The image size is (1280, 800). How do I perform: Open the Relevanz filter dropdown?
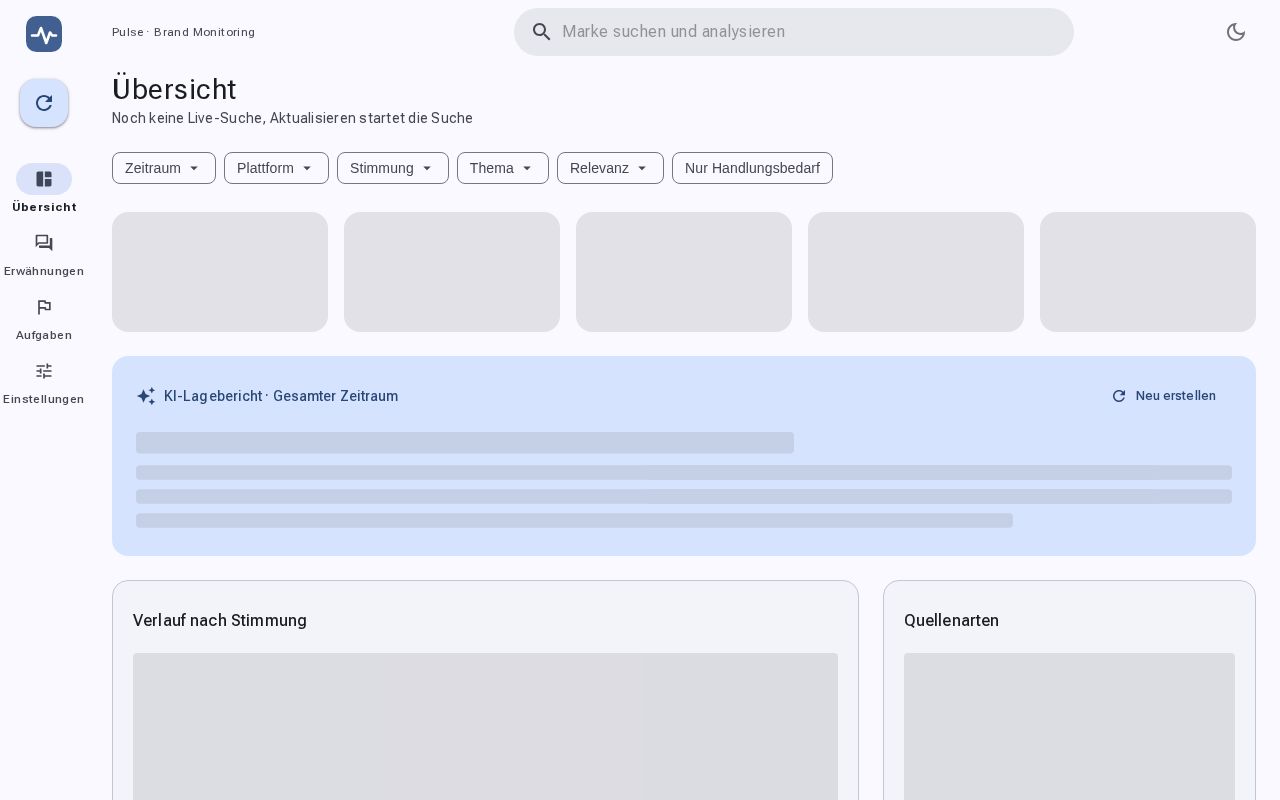pos(610,168)
